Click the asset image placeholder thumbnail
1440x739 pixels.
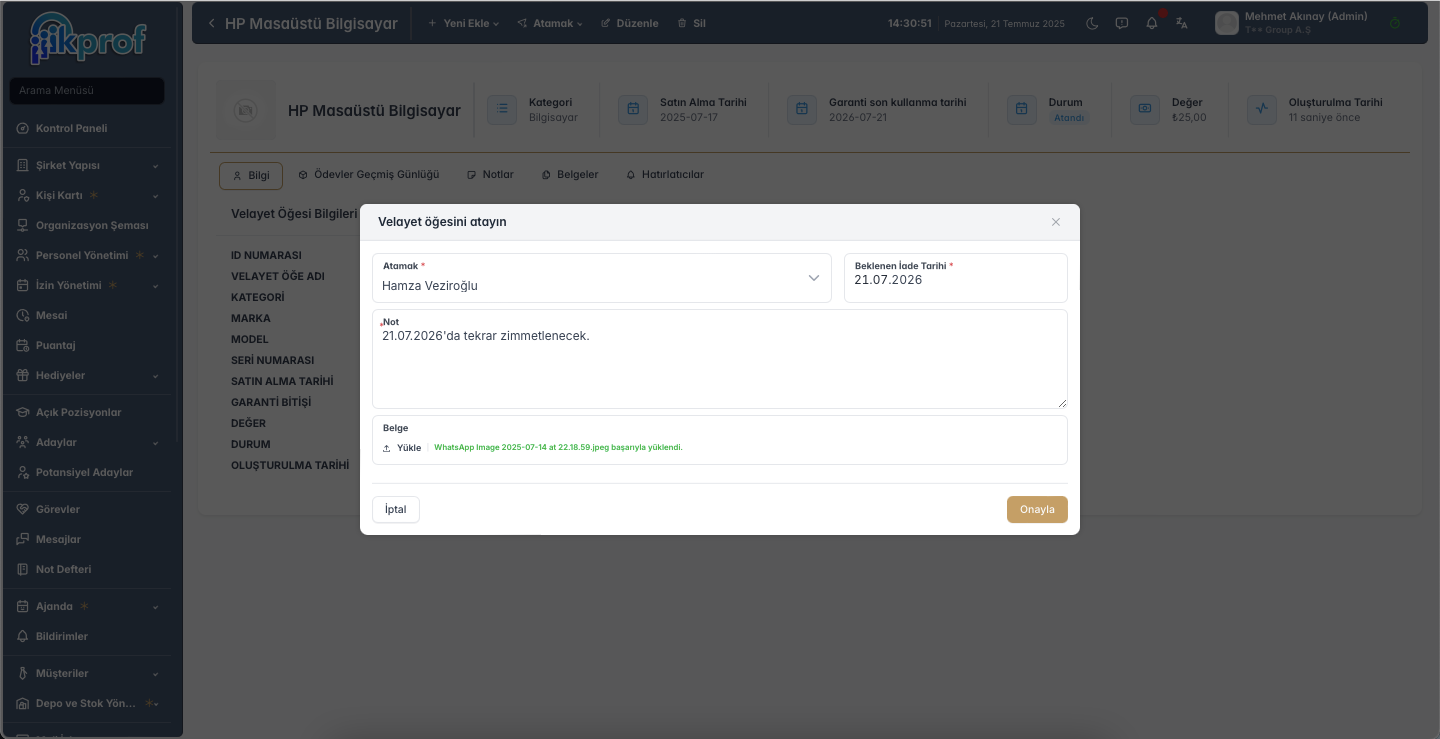click(245, 110)
